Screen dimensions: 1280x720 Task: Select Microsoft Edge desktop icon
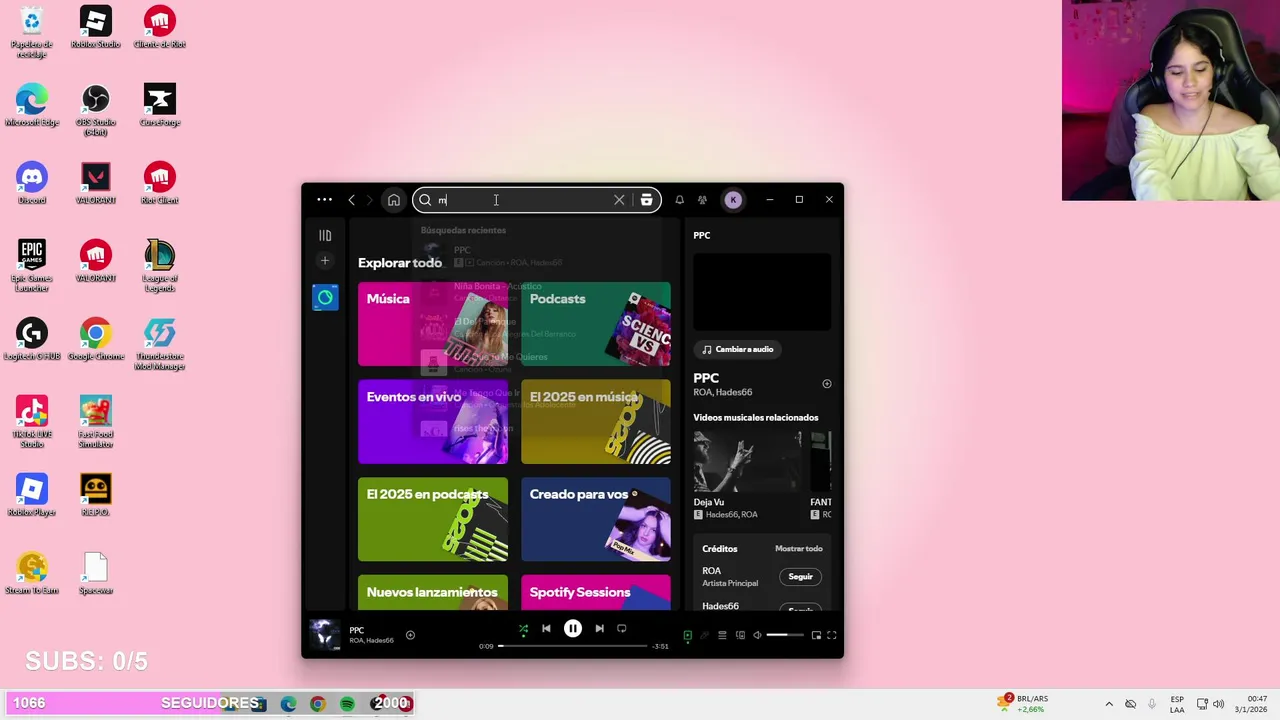pos(32,105)
